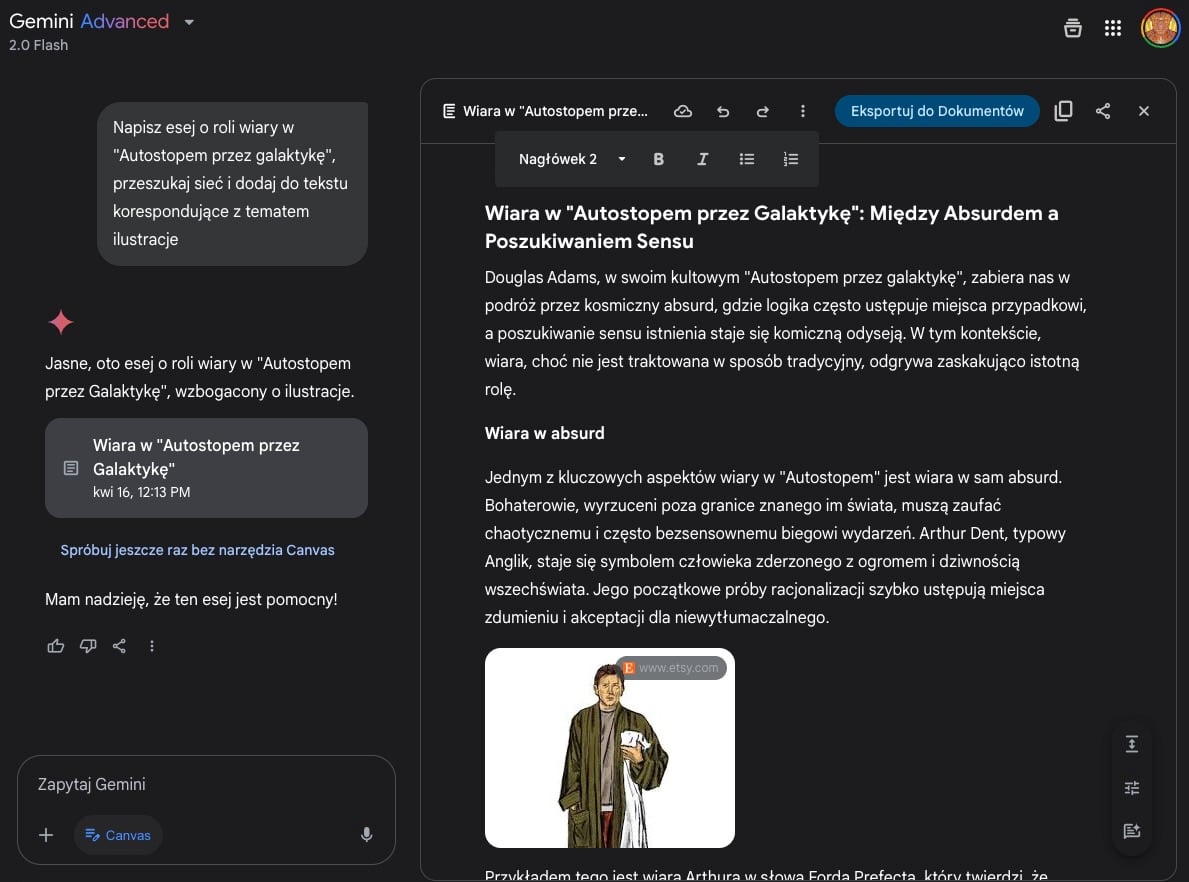This screenshot has height=882, width=1189.
Task: Click the Gemini sparkle response icon
Action: click(61, 322)
